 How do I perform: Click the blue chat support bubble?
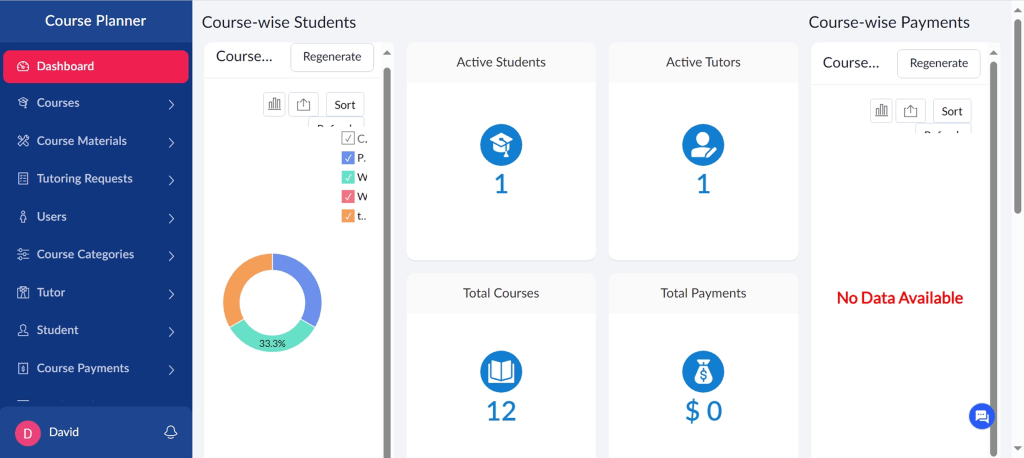(x=981, y=417)
